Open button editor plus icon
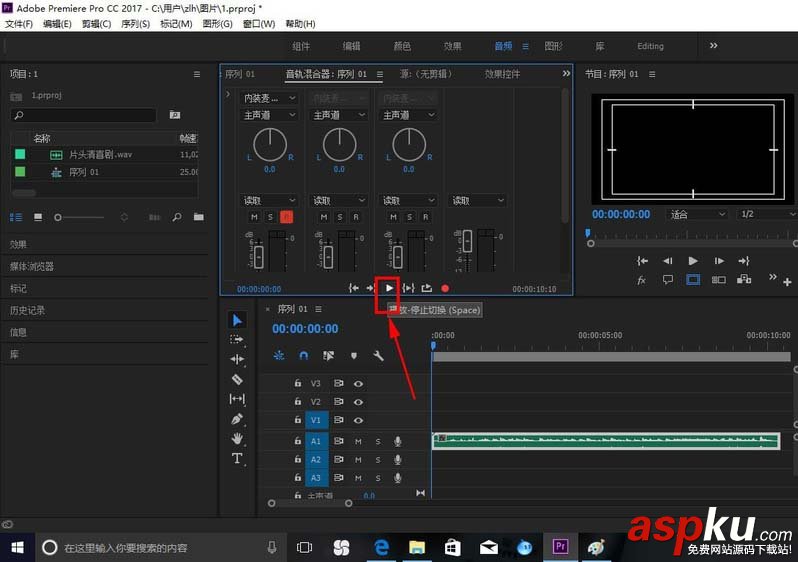798x562 pixels. [x=787, y=282]
